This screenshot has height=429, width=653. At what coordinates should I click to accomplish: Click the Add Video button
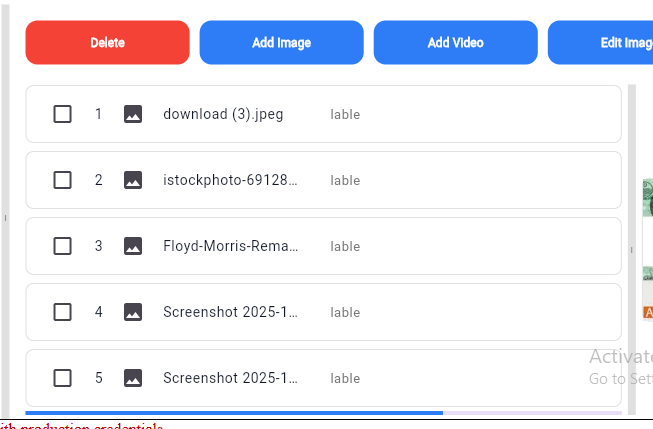pyautogui.click(x=455, y=43)
